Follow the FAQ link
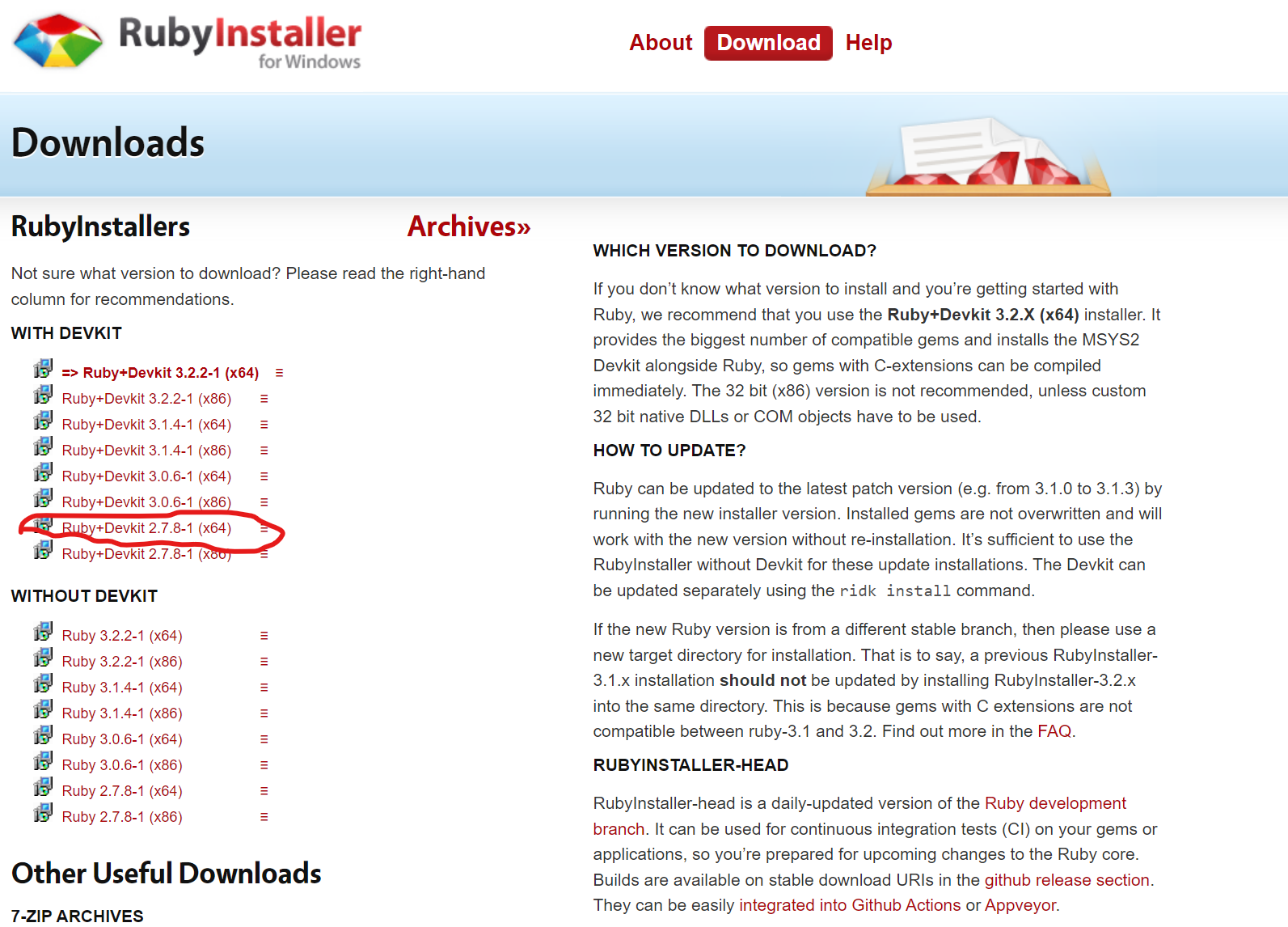 (1054, 731)
